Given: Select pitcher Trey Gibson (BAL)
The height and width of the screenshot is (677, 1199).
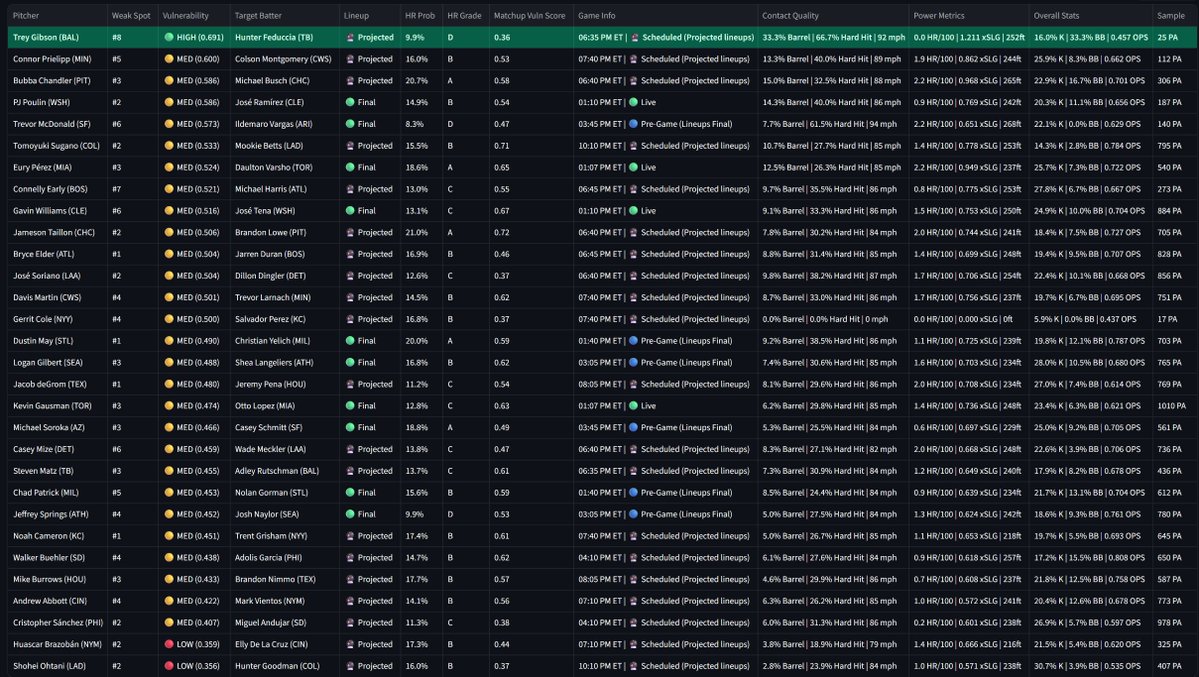Looking at the screenshot, I should (46, 37).
